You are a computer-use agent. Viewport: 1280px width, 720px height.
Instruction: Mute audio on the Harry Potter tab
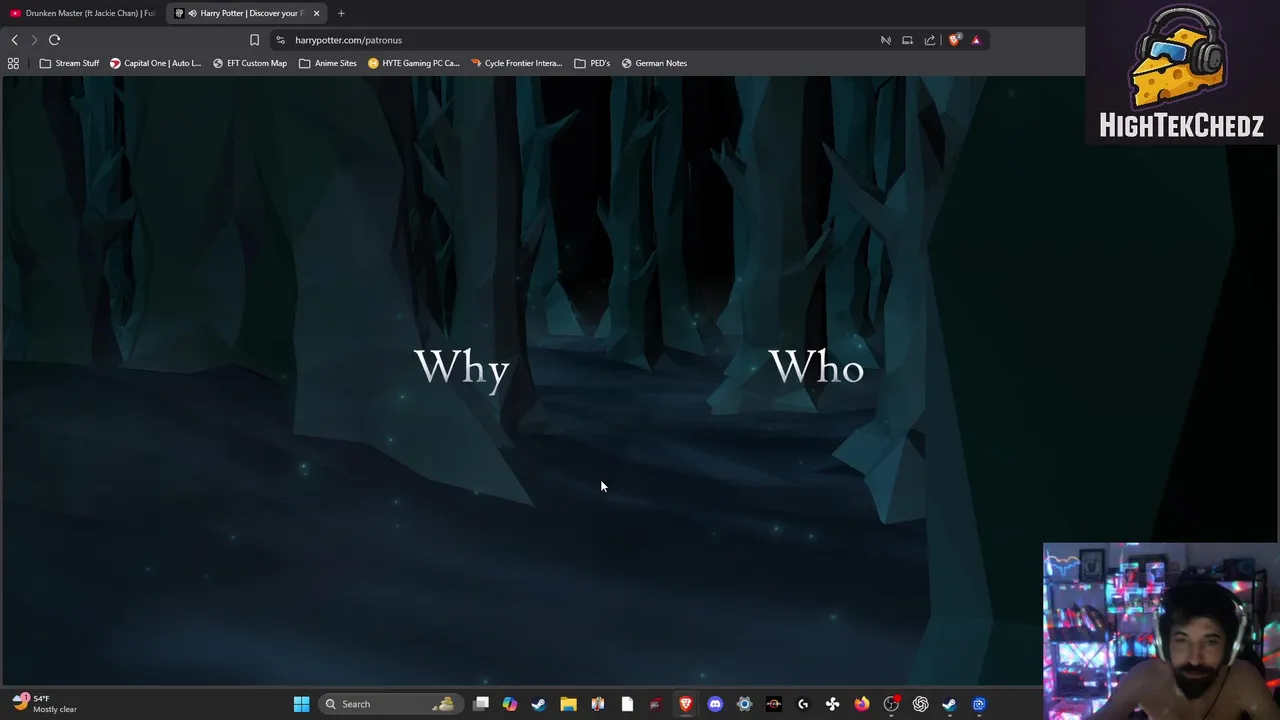click(192, 13)
